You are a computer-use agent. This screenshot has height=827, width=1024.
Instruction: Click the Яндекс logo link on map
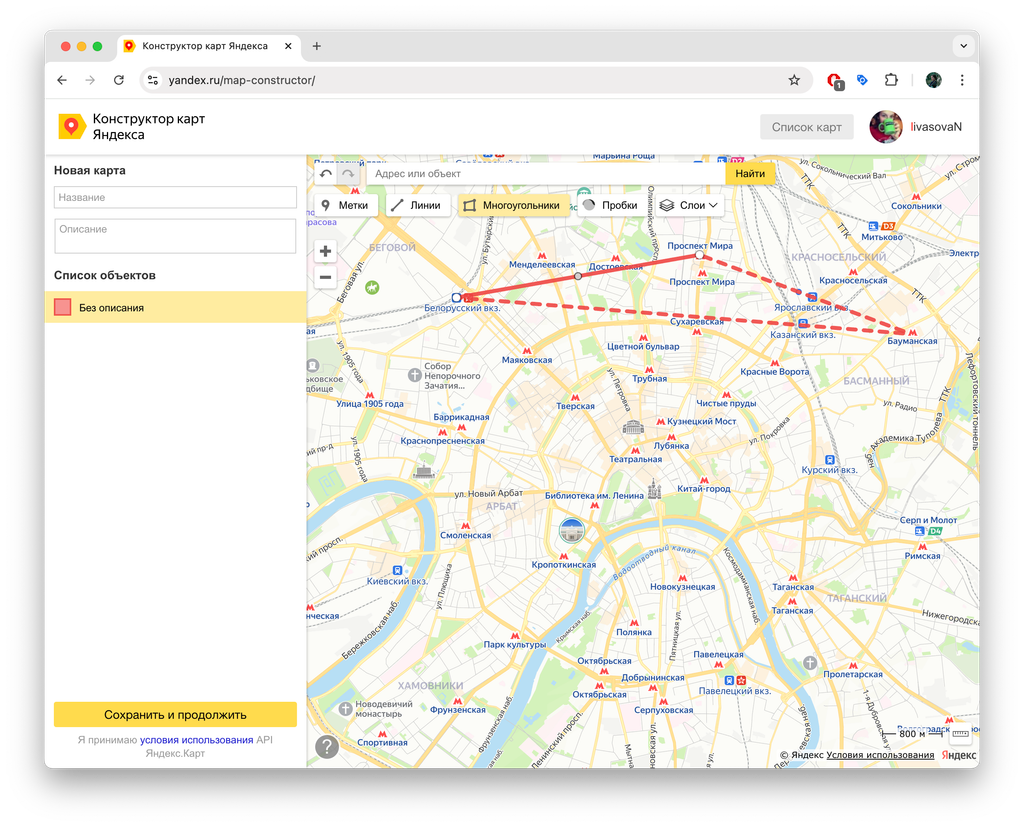pyautogui.click(x=959, y=755)
